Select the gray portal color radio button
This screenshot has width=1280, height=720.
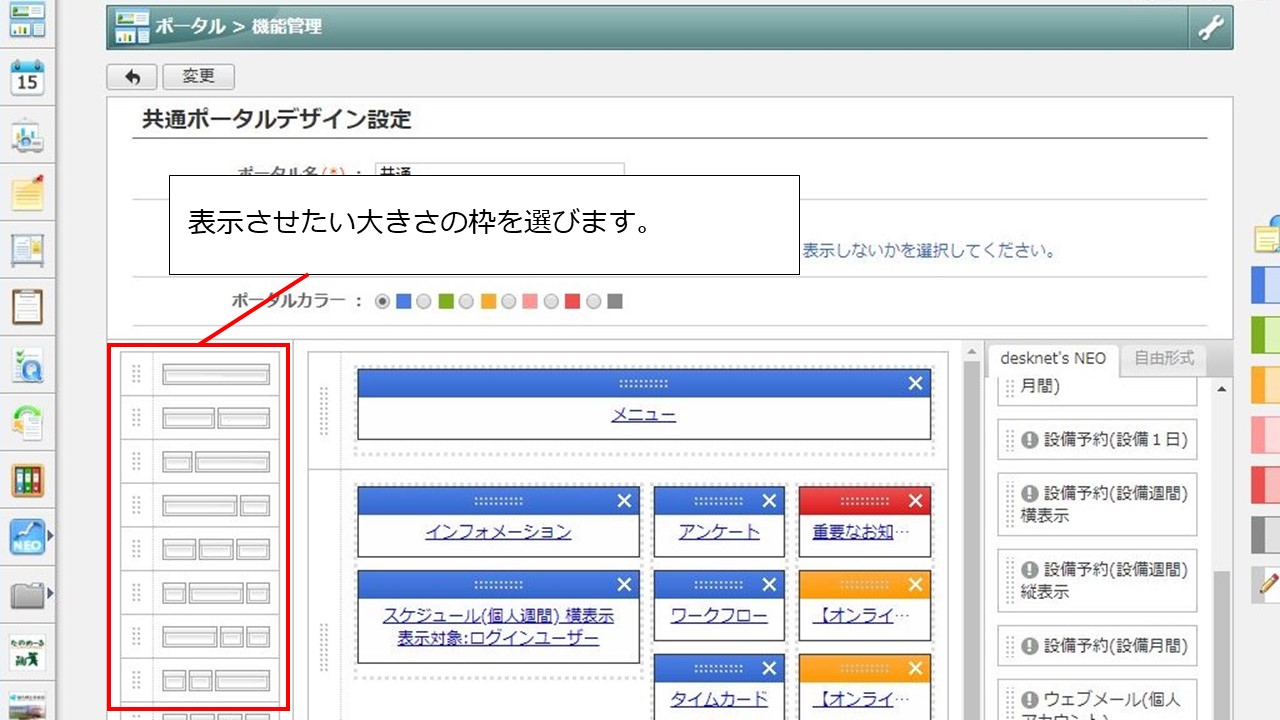pyautogui.click(x=594, y=301)
